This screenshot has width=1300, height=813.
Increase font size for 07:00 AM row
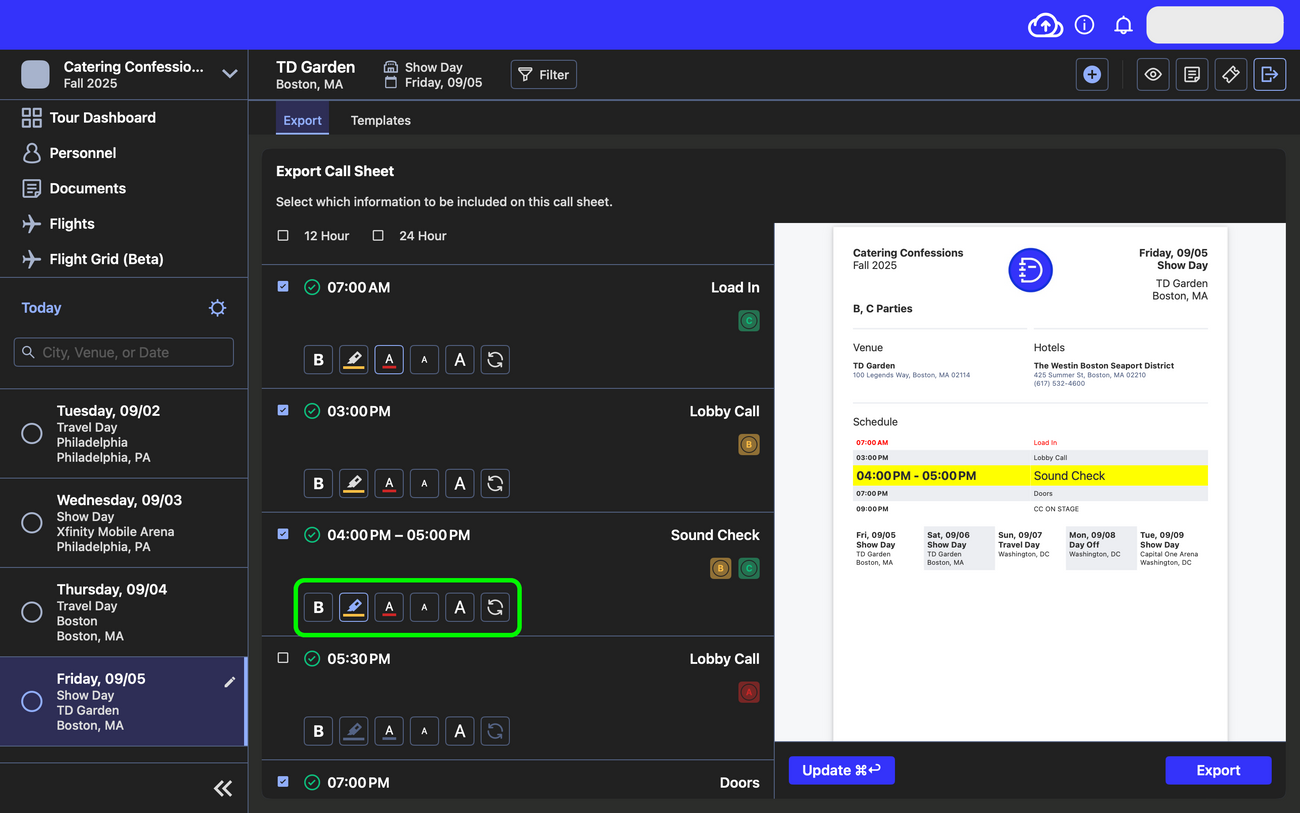(x=460, y=360)
